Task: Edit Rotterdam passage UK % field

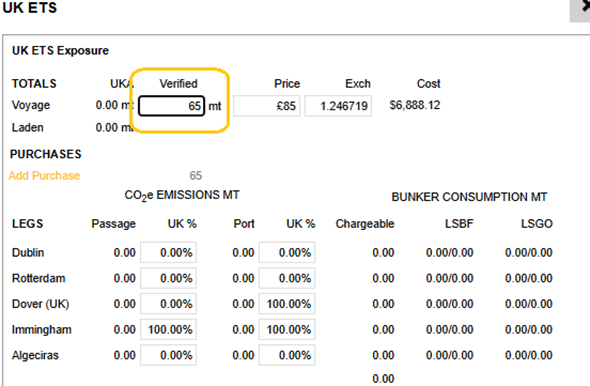Action: 169,278
